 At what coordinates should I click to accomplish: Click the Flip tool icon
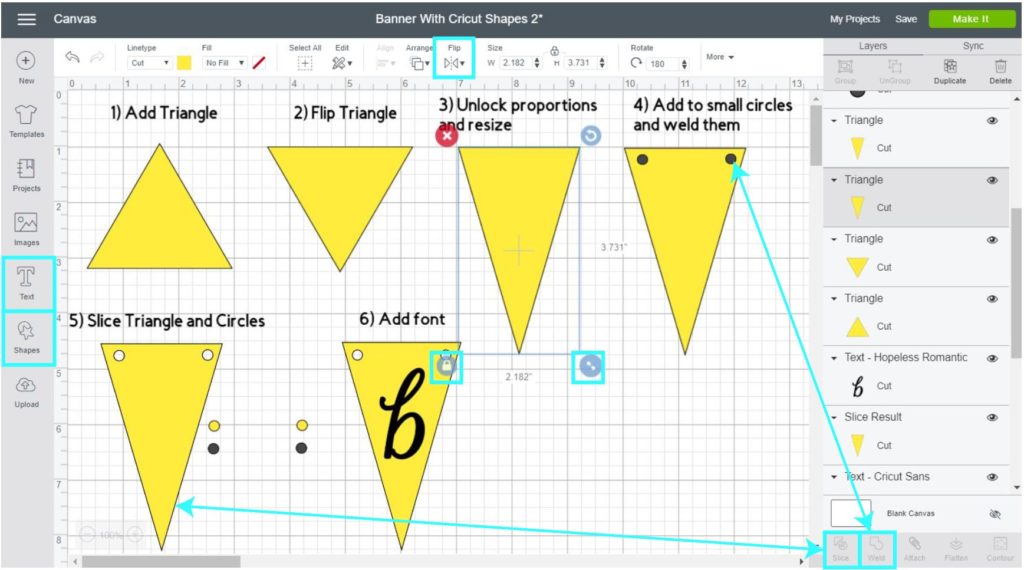coord(453,63)
